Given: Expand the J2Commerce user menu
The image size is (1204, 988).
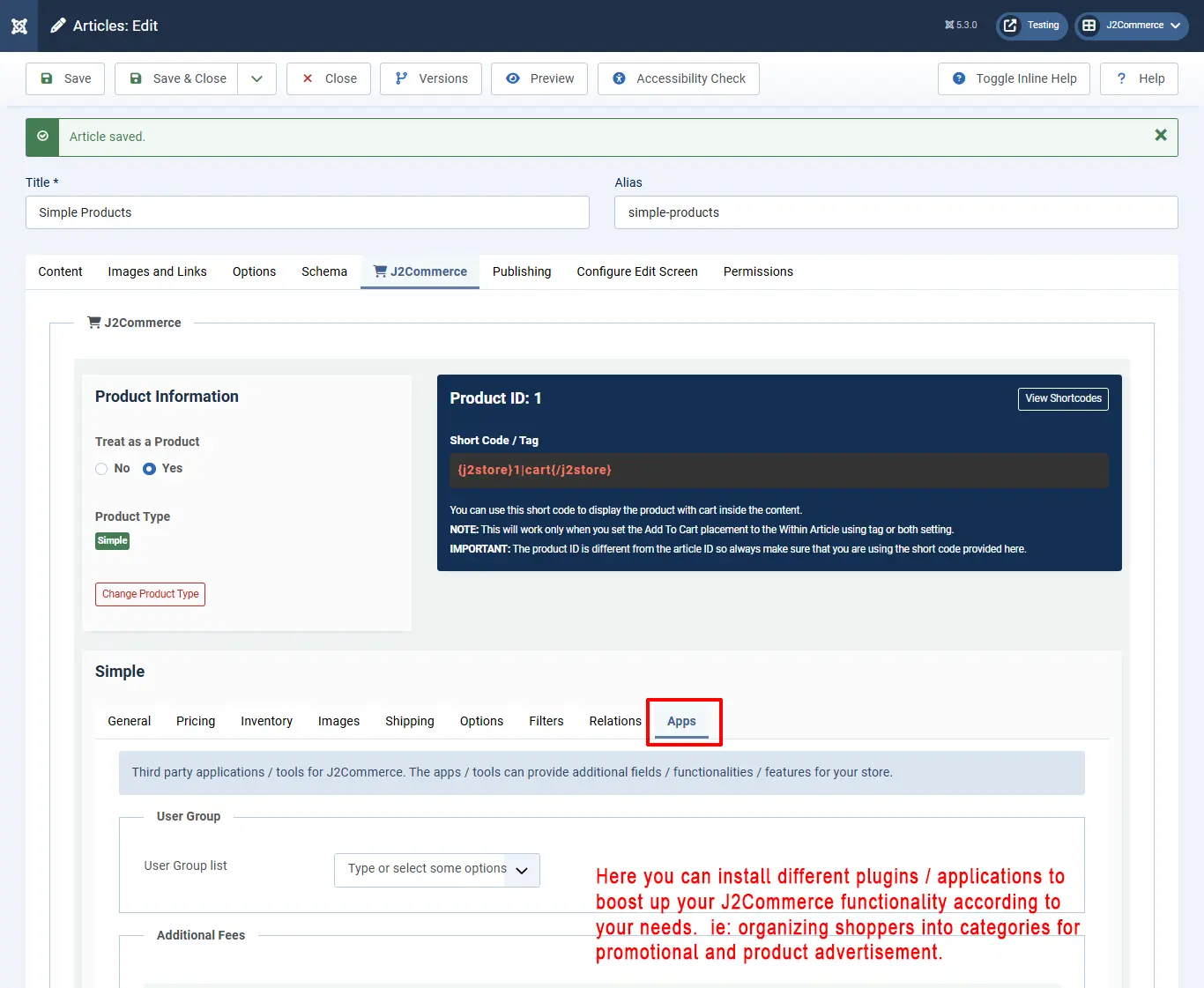Looking at the screenshot, I should click(x=1132, y=26).
